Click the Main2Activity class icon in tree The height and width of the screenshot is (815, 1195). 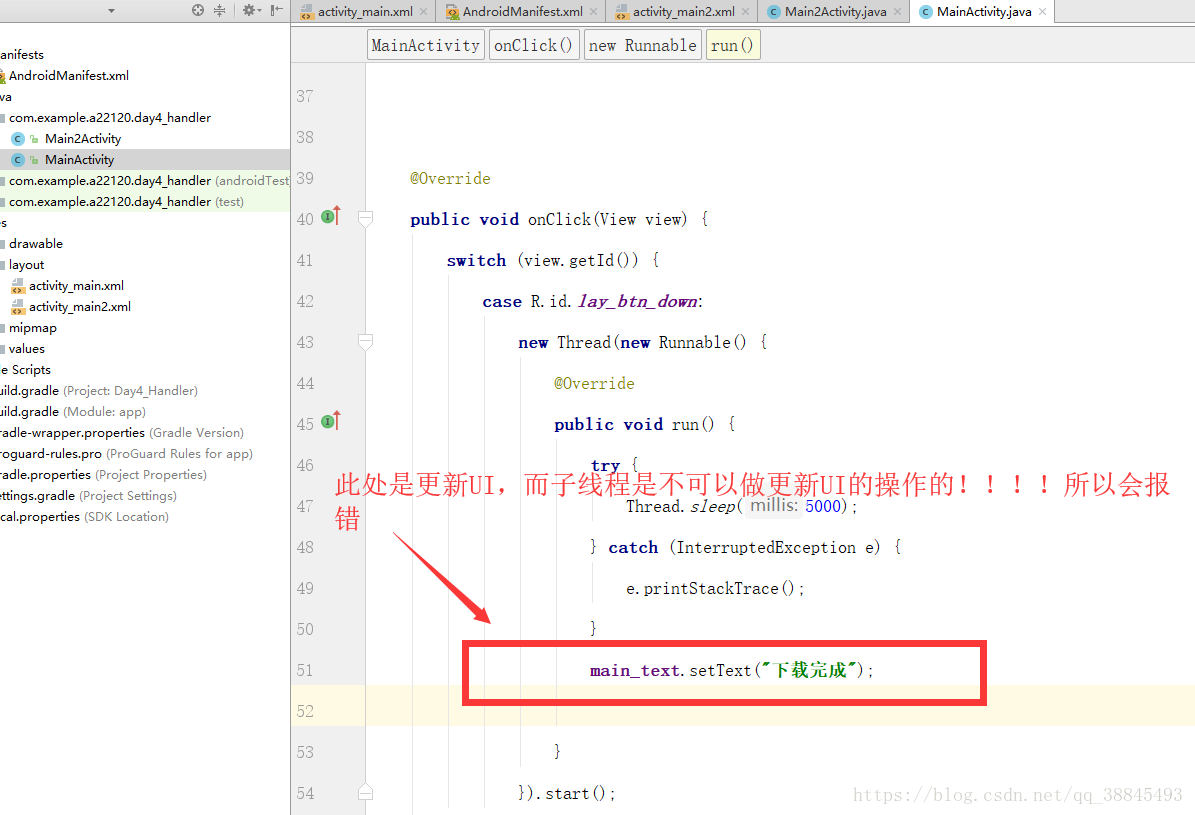(18, 139)
